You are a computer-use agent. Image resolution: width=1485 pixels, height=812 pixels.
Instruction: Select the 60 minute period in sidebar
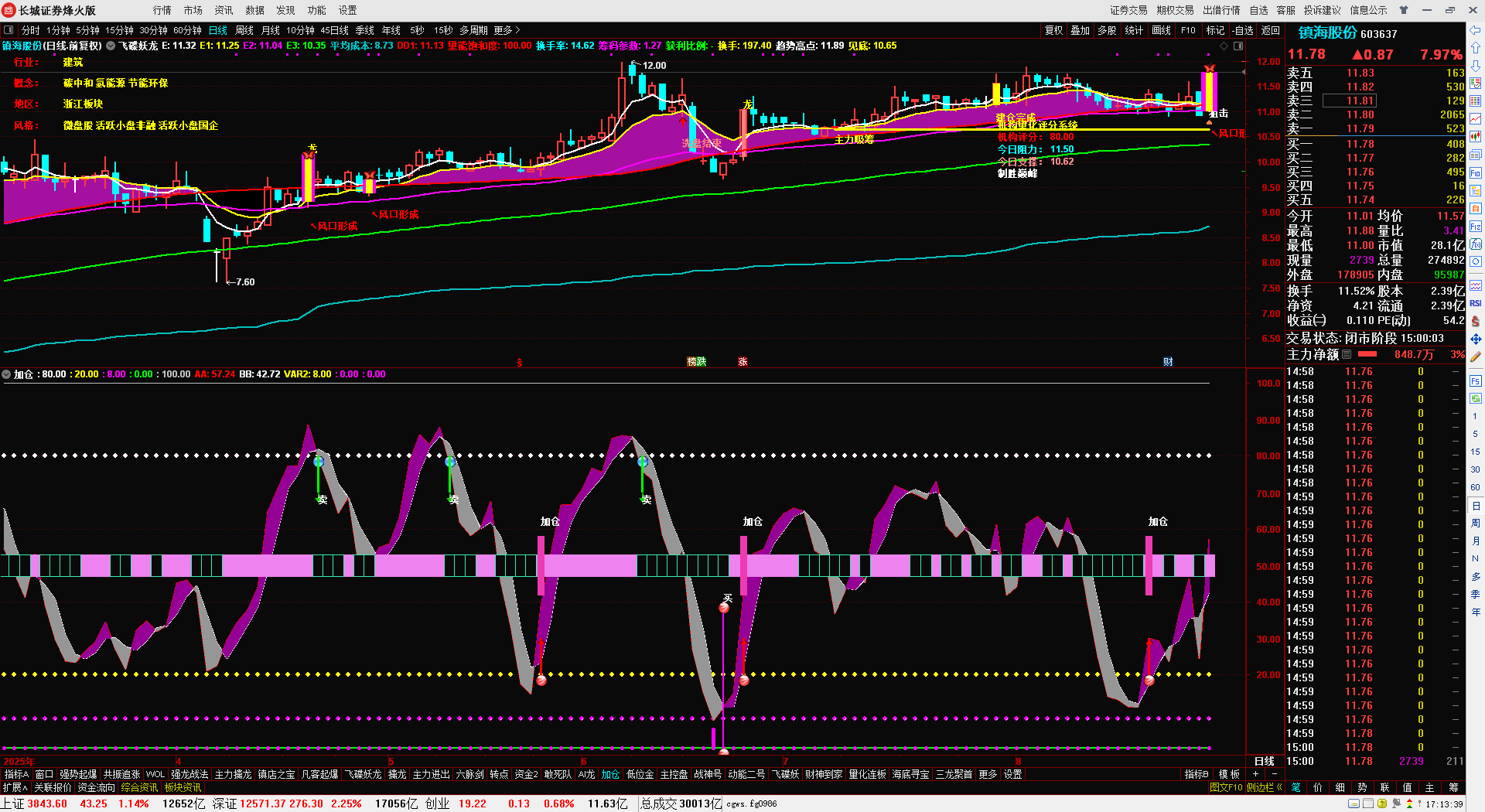[1476, 487]
